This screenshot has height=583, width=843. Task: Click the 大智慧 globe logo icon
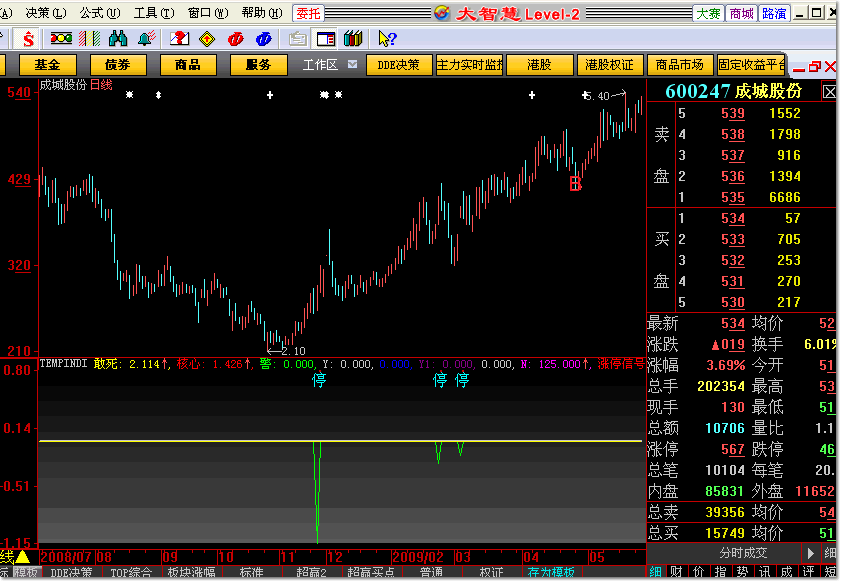pyautogui.click(x=442, y=13)
